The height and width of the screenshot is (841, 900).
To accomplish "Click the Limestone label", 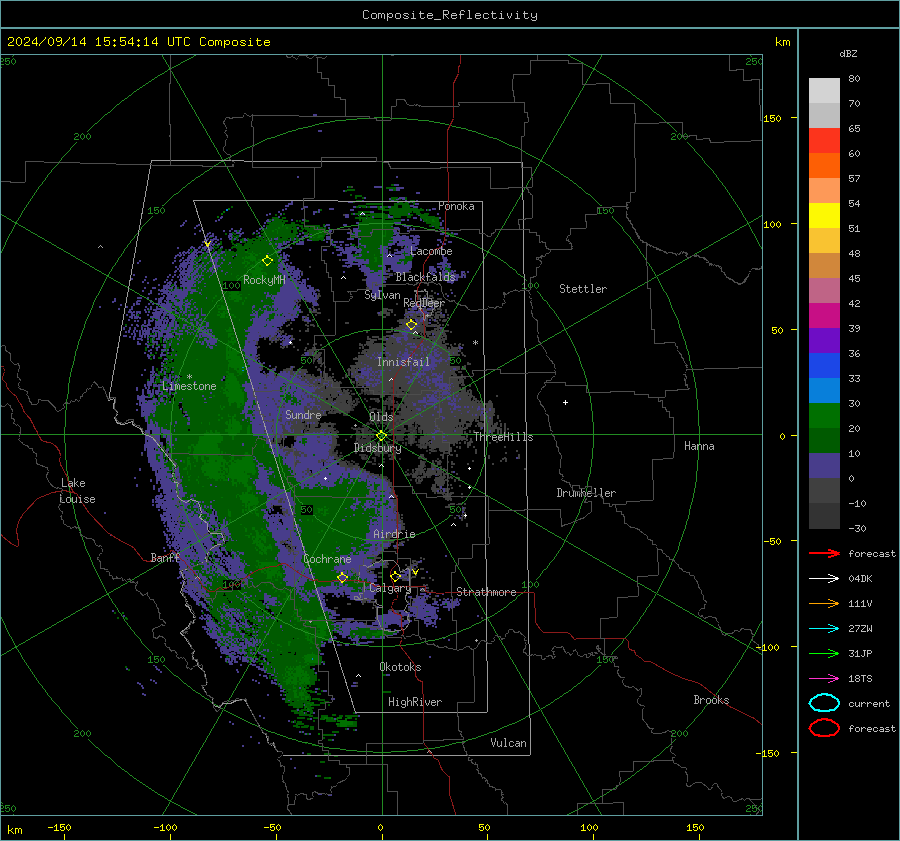I will pos(189,386).
